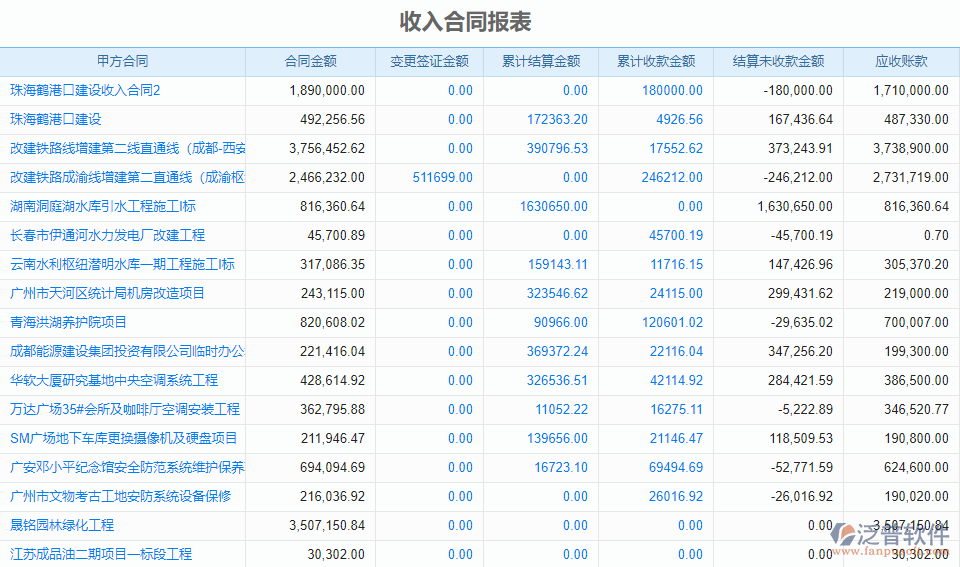The width and height of the screenshot is (960, 567).
Task: Click the 甲方合同 column header
Action: tap(122, 61)
